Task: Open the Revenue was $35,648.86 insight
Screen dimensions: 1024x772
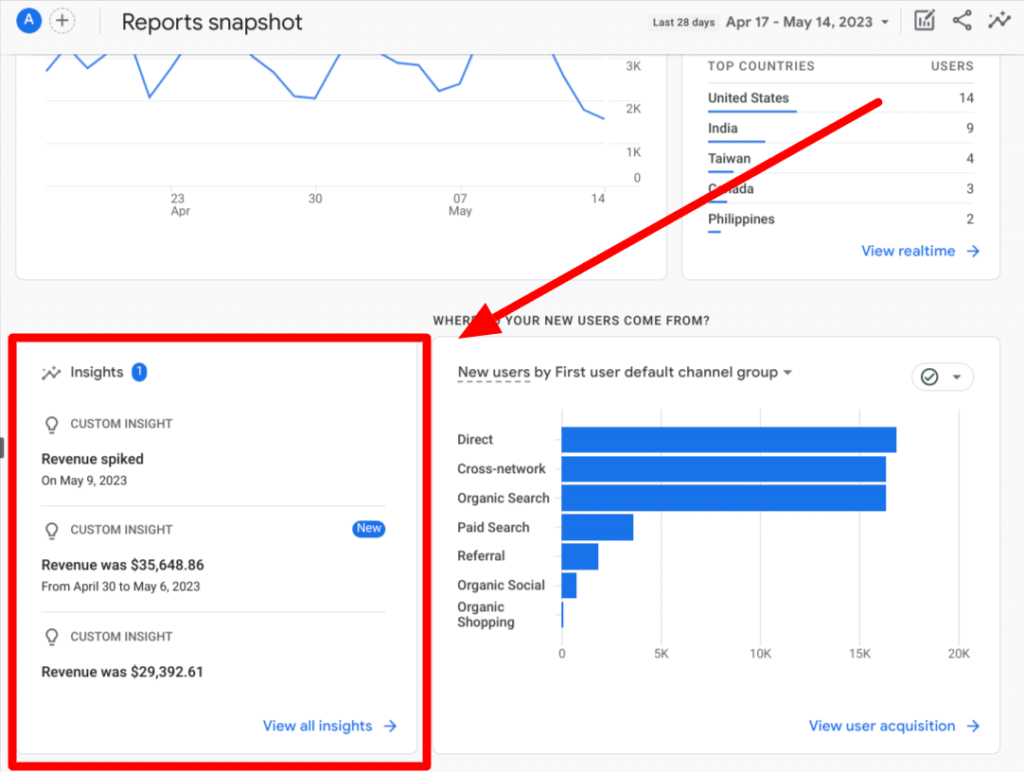Action: [x=122, y=565]
